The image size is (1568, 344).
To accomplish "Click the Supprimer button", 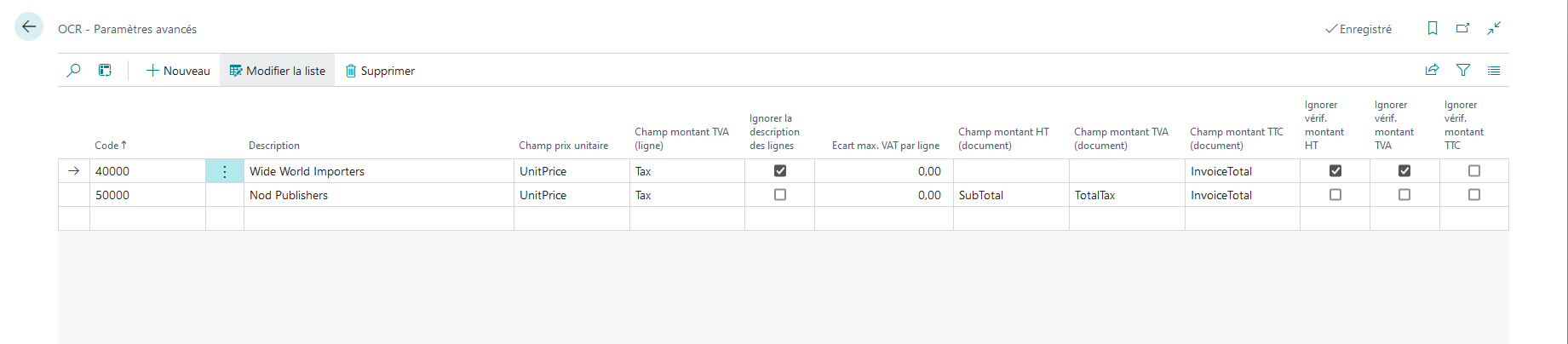I will 380,71.
